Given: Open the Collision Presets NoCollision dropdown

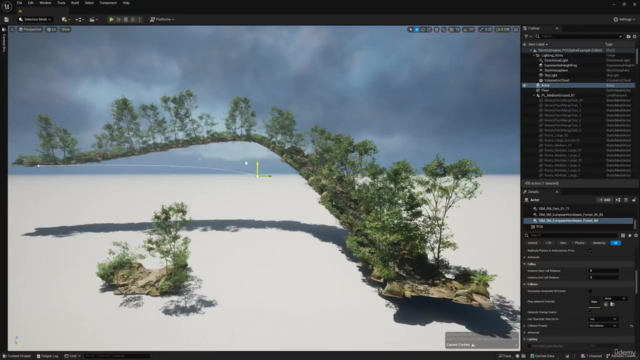Looking at the screenshot, I should (x=603, y=326).
